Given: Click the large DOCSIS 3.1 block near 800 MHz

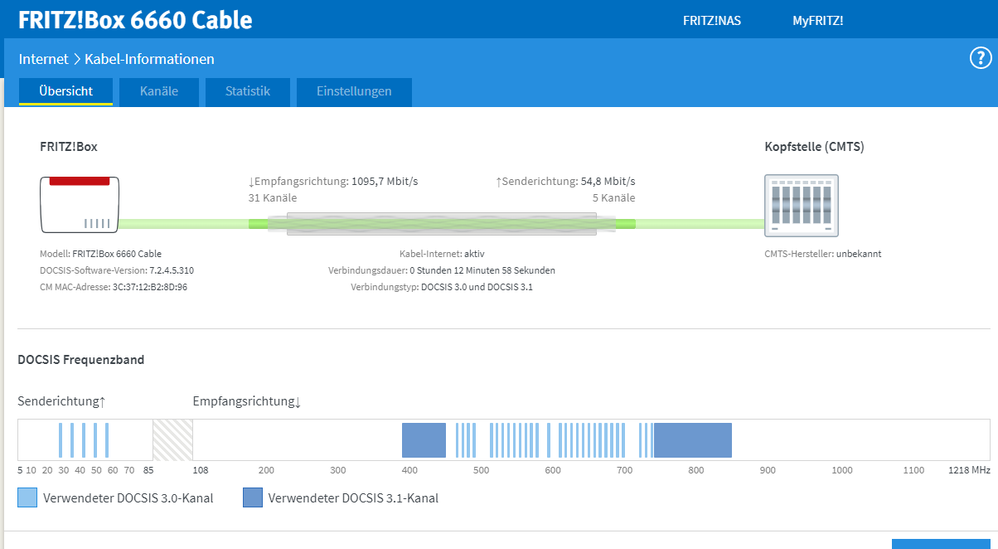Looking at the screenshot, I should coord(692,440).
